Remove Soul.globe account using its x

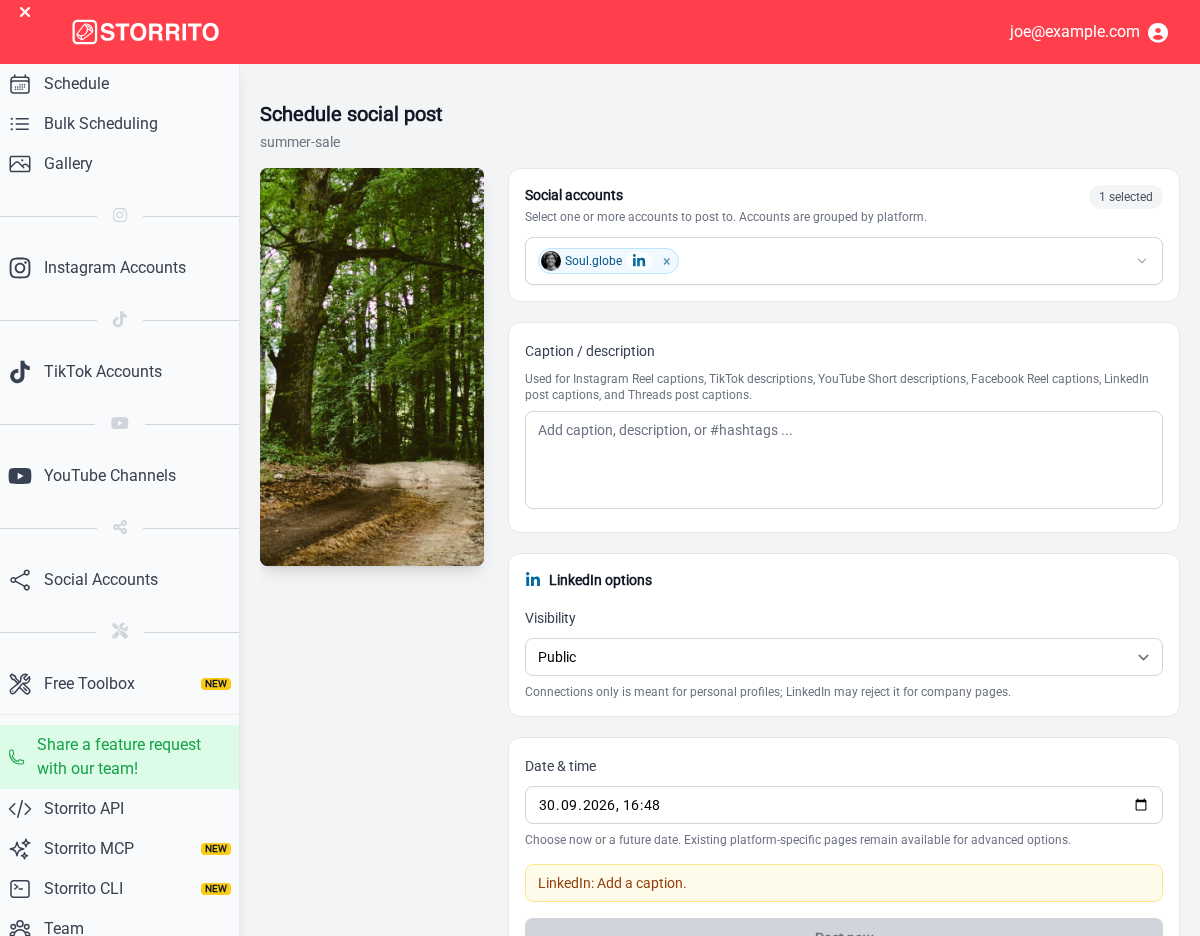(x=667, y=262)
